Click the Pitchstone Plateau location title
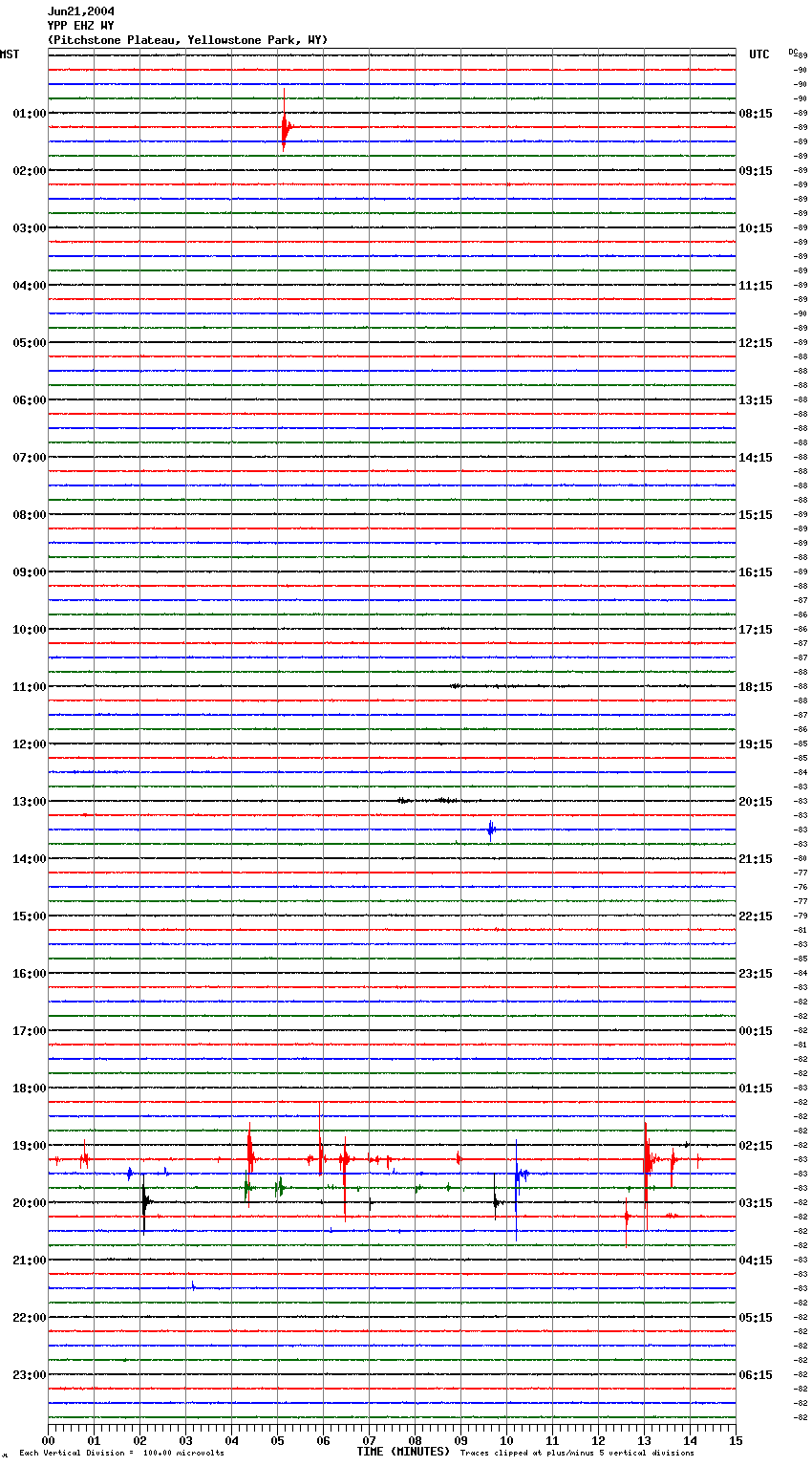This screenshot has height=1466, width=812. (x=187, y=40)
